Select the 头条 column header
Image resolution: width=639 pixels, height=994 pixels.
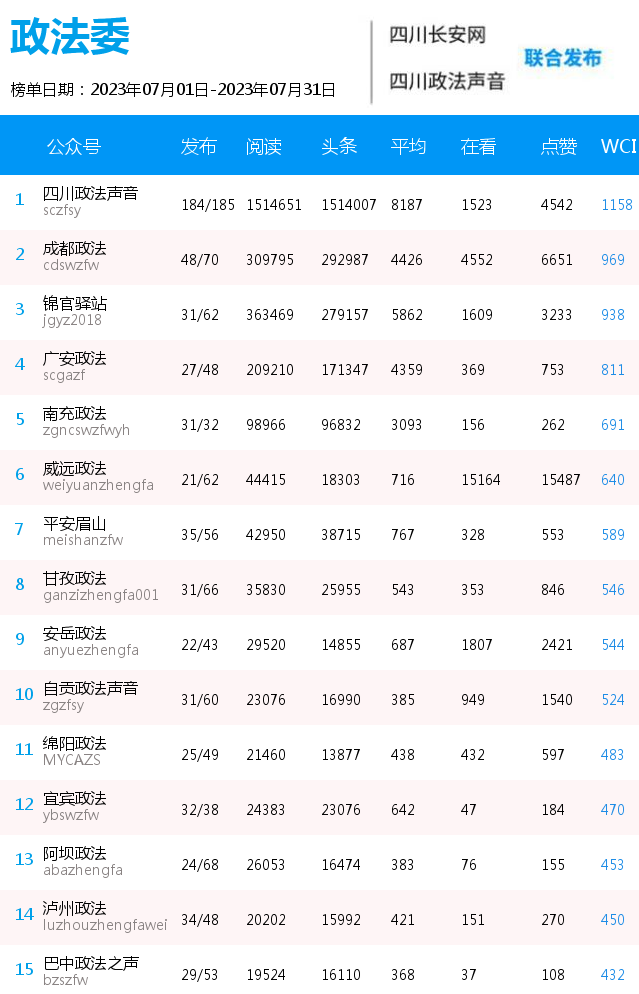[339, 146]
